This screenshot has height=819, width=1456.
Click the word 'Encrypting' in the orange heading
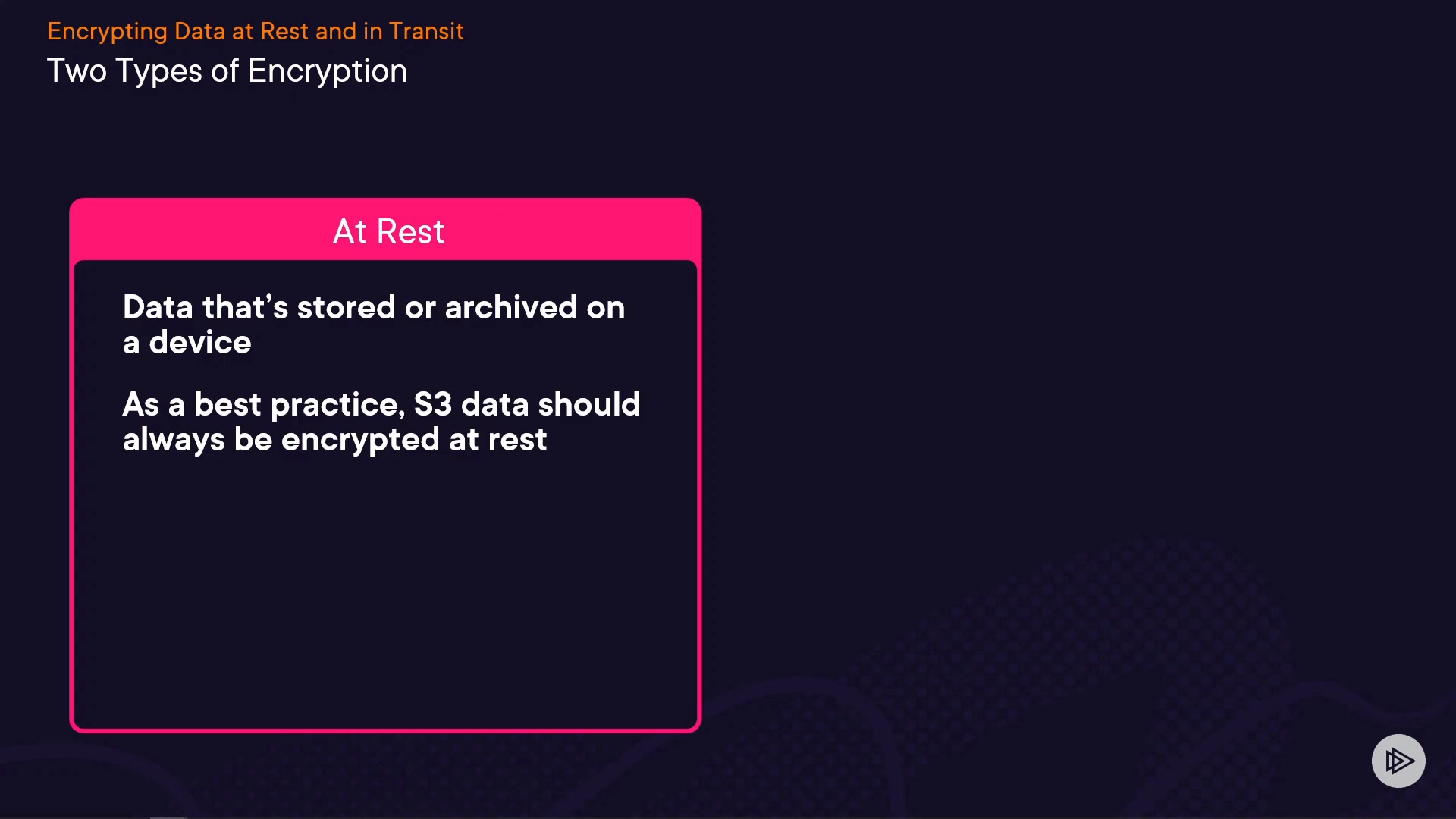(107, 31)
